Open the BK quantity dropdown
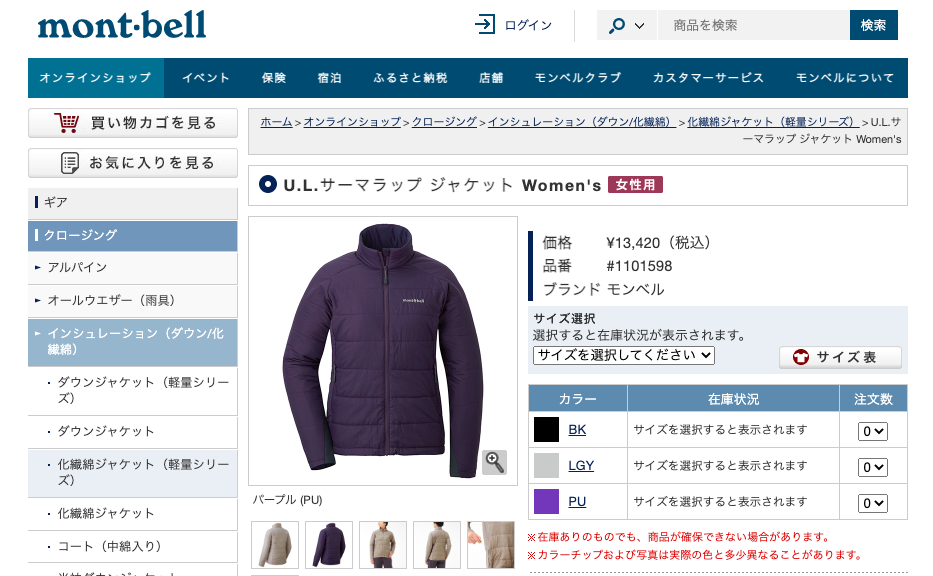This screenshot has height=576, width=933. click(872, 431)
